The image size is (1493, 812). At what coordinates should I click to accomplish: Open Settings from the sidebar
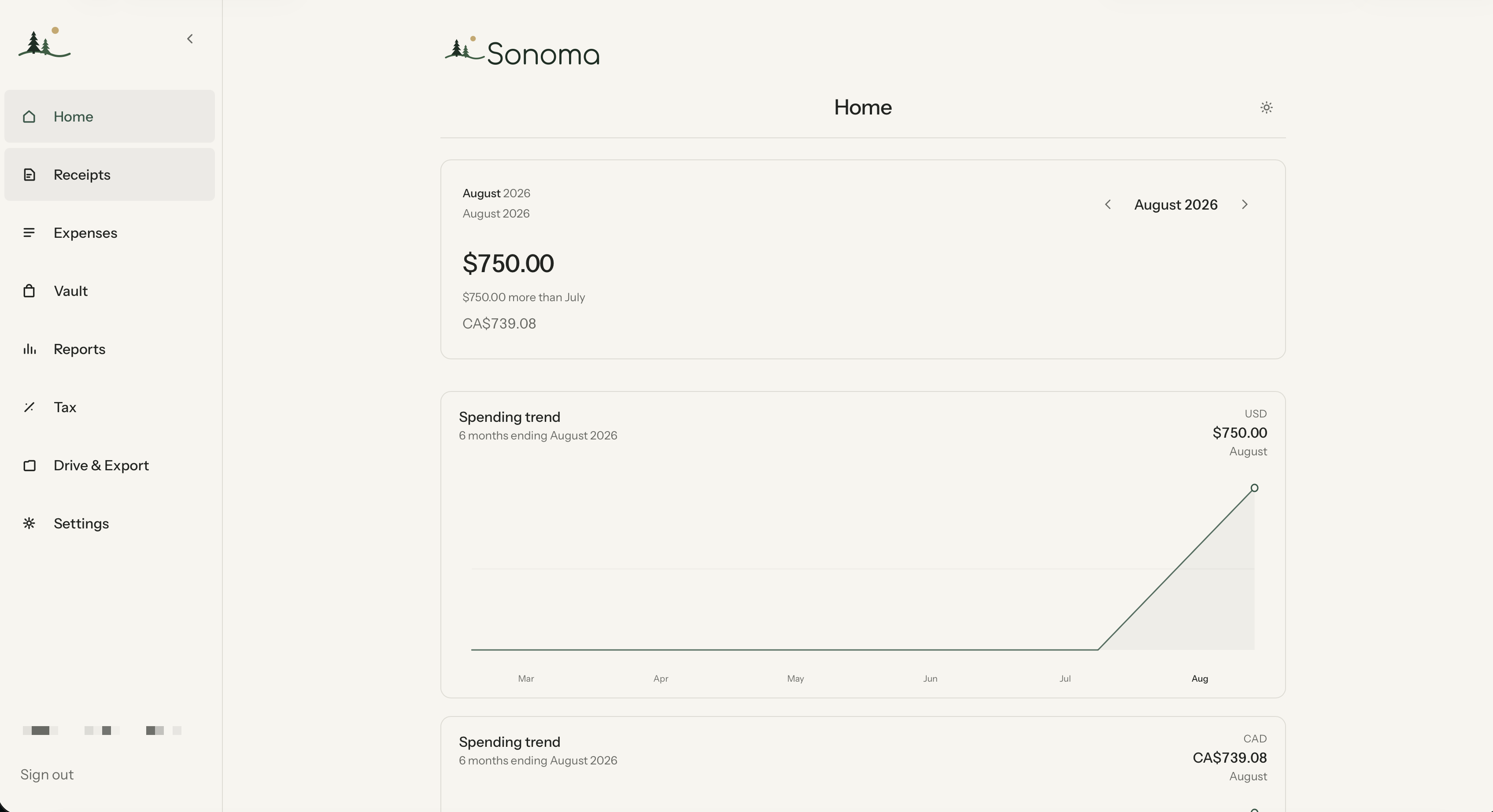point(110,524)
